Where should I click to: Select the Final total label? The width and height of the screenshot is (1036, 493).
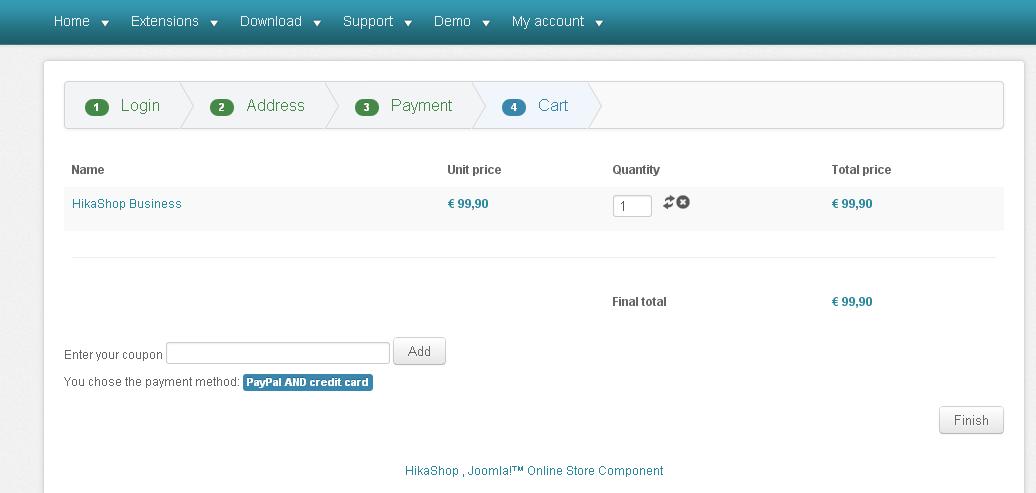tap(640, 302)
